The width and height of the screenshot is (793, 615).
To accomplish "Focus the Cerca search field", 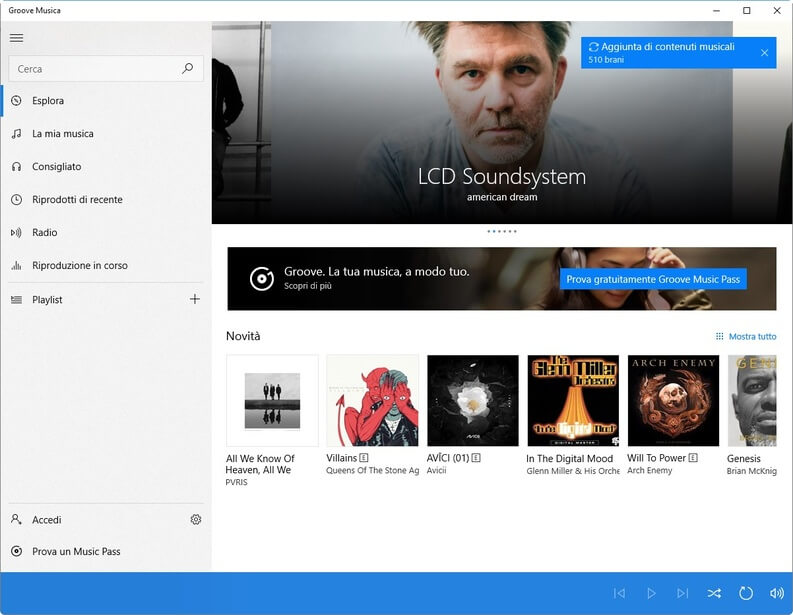I will pos(106,68).
